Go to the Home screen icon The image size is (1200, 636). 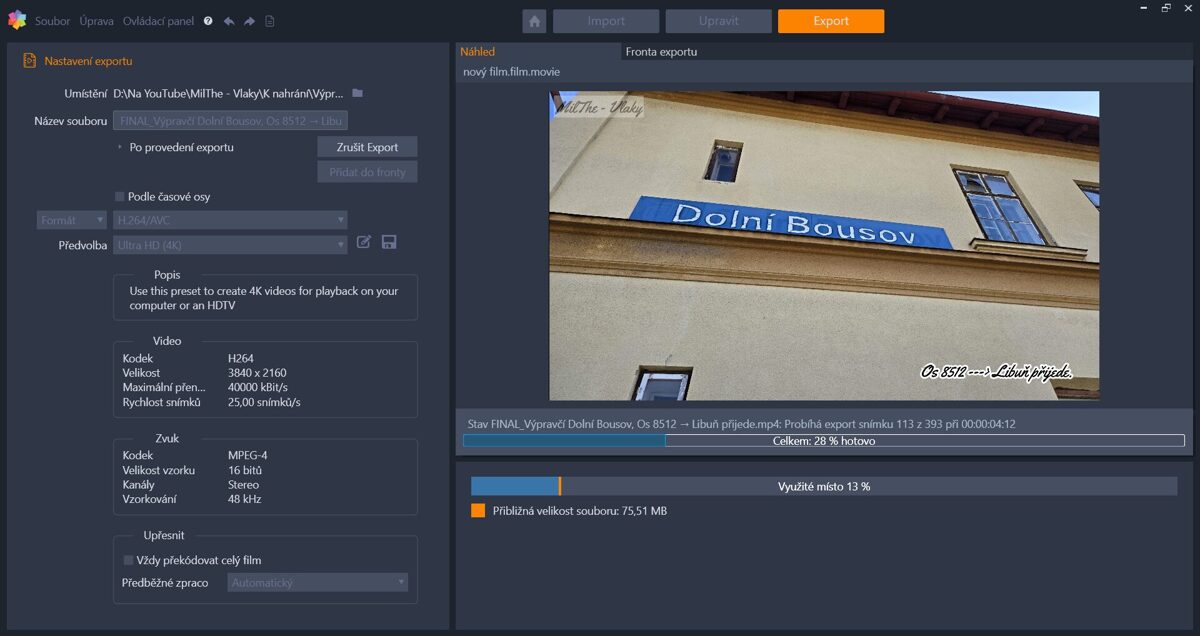tap(534, 21)
